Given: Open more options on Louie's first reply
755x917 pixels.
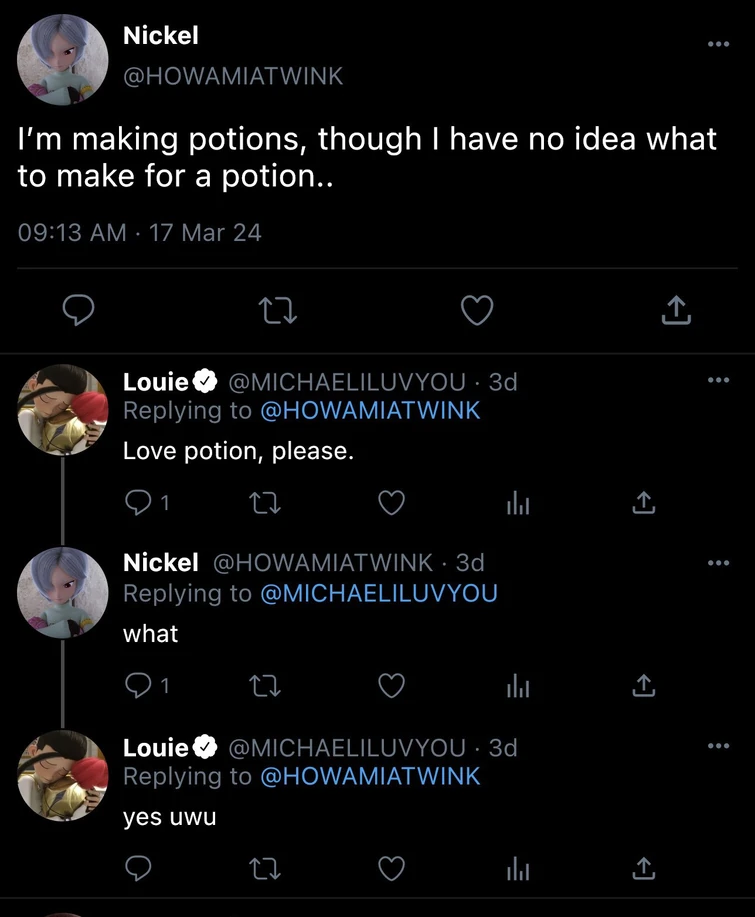Looking at the screenshot, I should 718,381.
